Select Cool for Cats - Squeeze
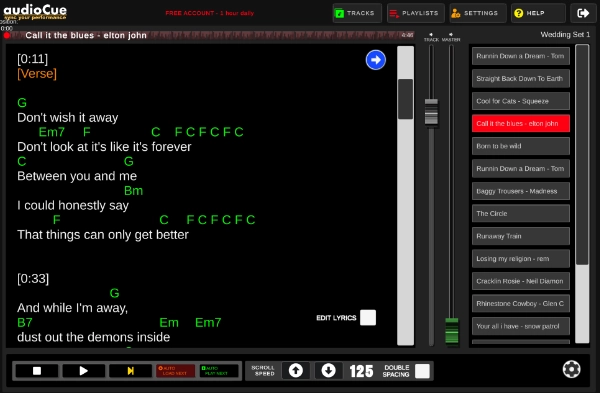The width and height of the screenshot is (600, 393). point(520,101)
